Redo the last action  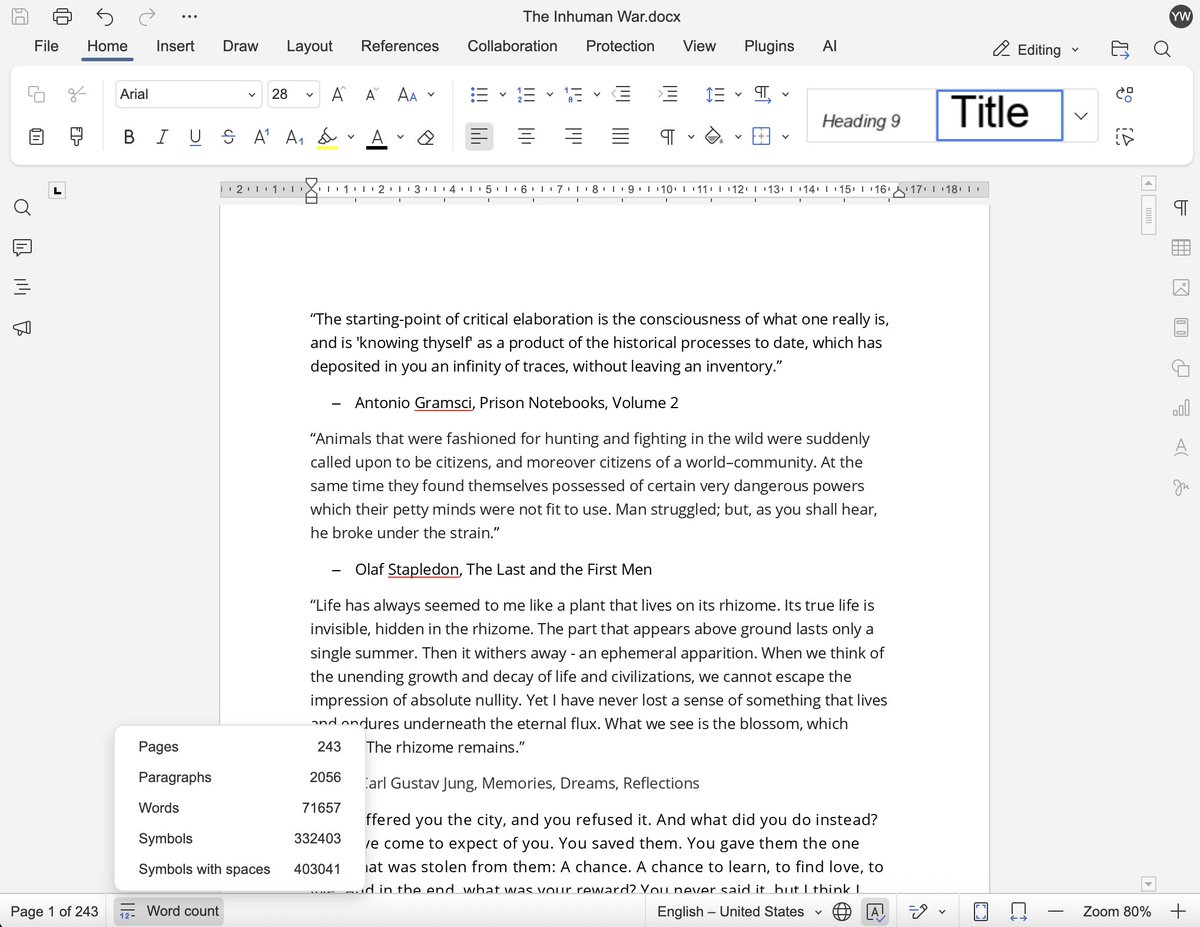tap(147, 17)
